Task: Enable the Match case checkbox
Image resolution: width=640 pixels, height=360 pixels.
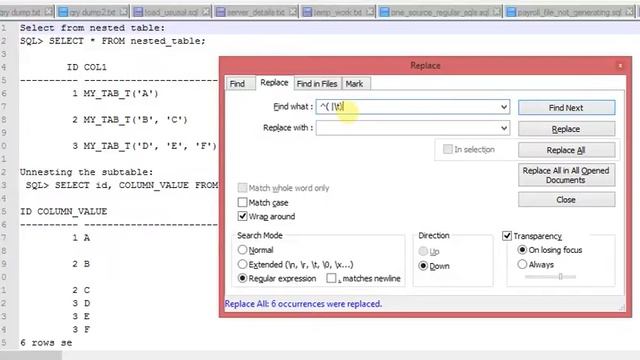Action: 242,202
